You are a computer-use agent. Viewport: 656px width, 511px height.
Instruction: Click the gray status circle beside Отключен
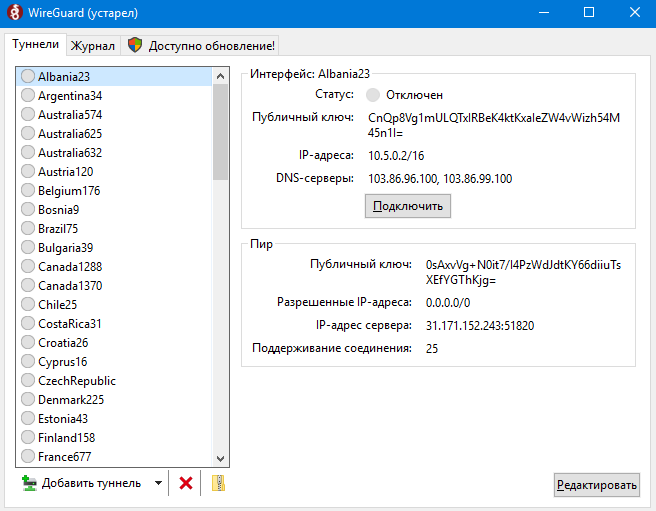click(372, 95)
